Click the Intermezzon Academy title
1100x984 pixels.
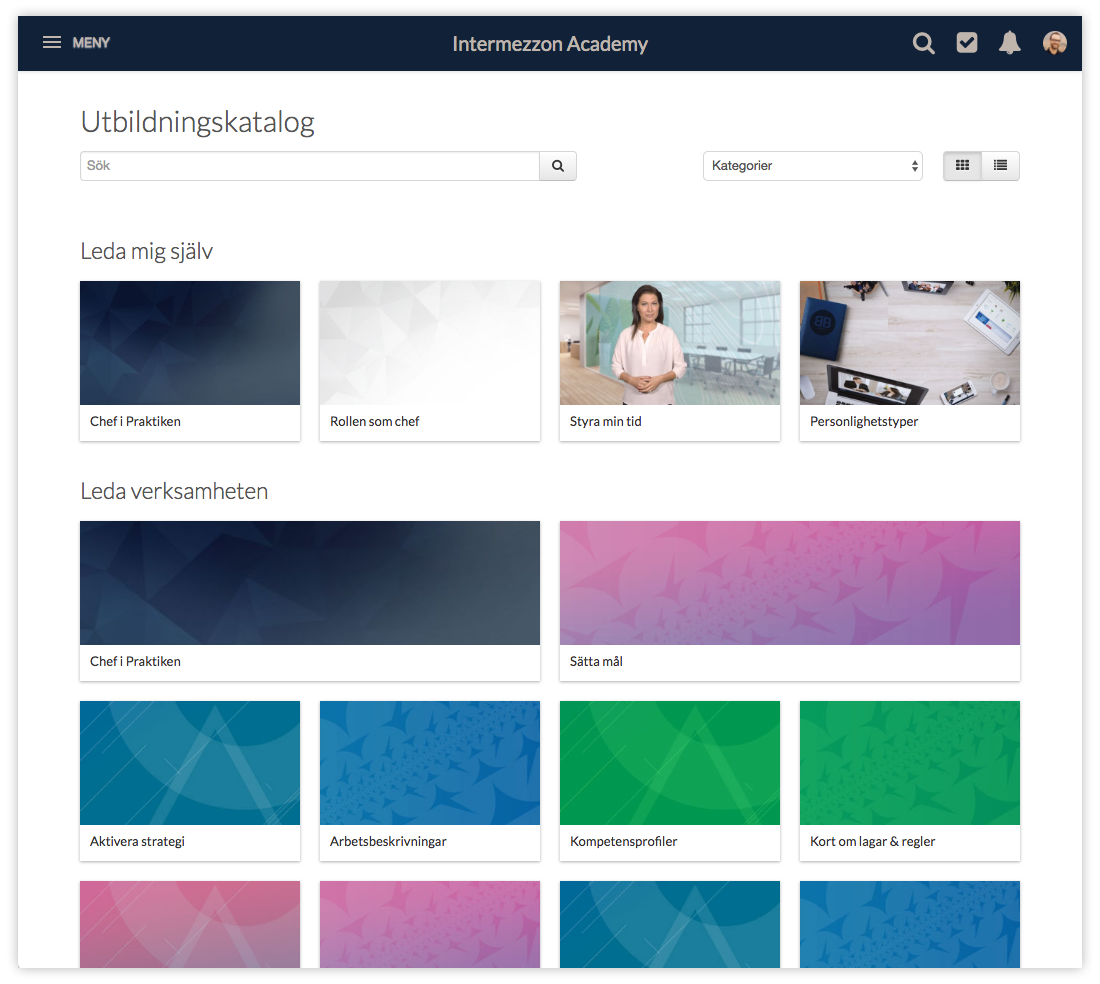(550, 44)
